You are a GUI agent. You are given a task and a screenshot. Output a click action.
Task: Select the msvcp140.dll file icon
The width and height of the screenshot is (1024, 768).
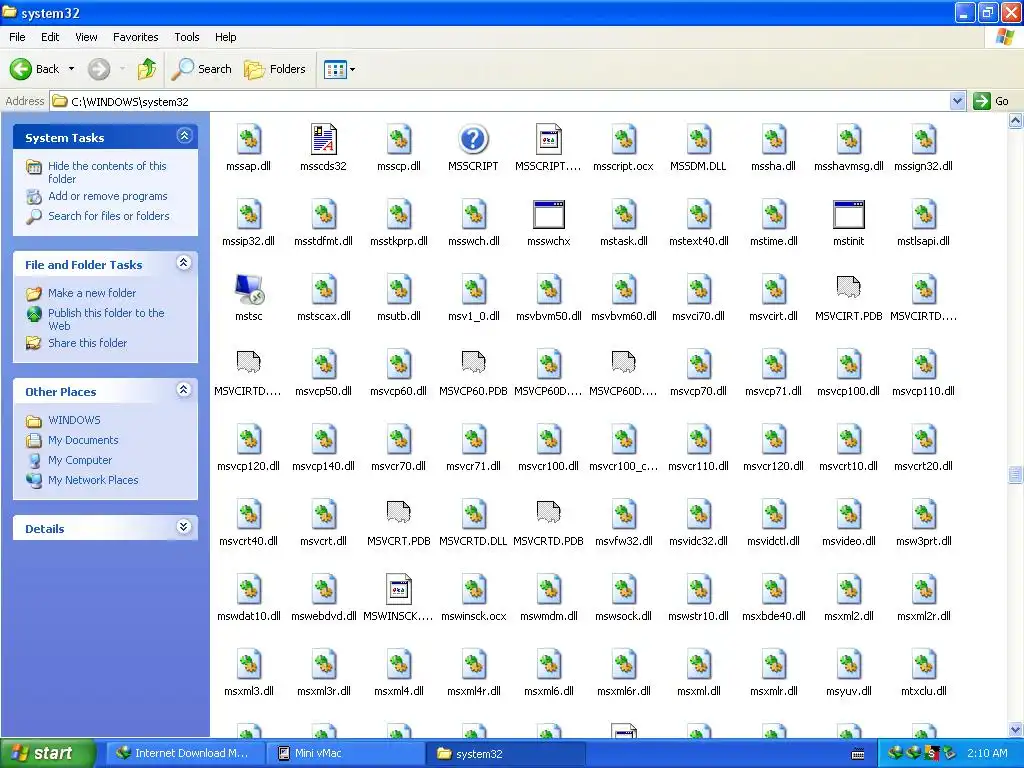click(x=323, y=440)
